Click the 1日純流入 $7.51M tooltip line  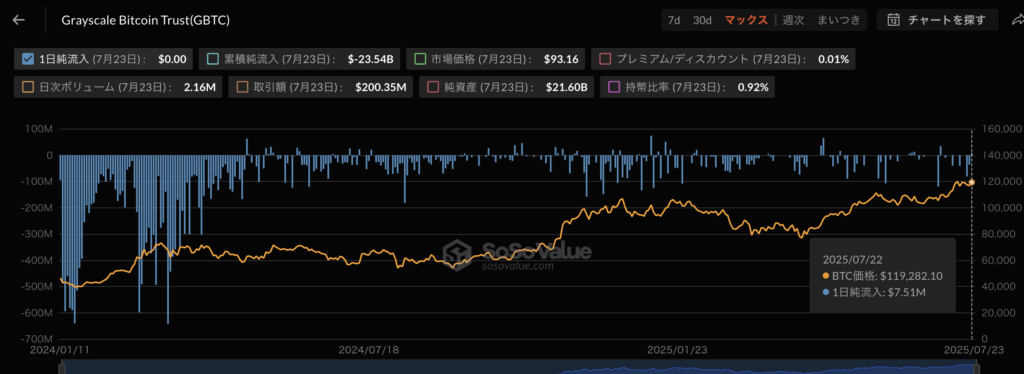[874, 292]
